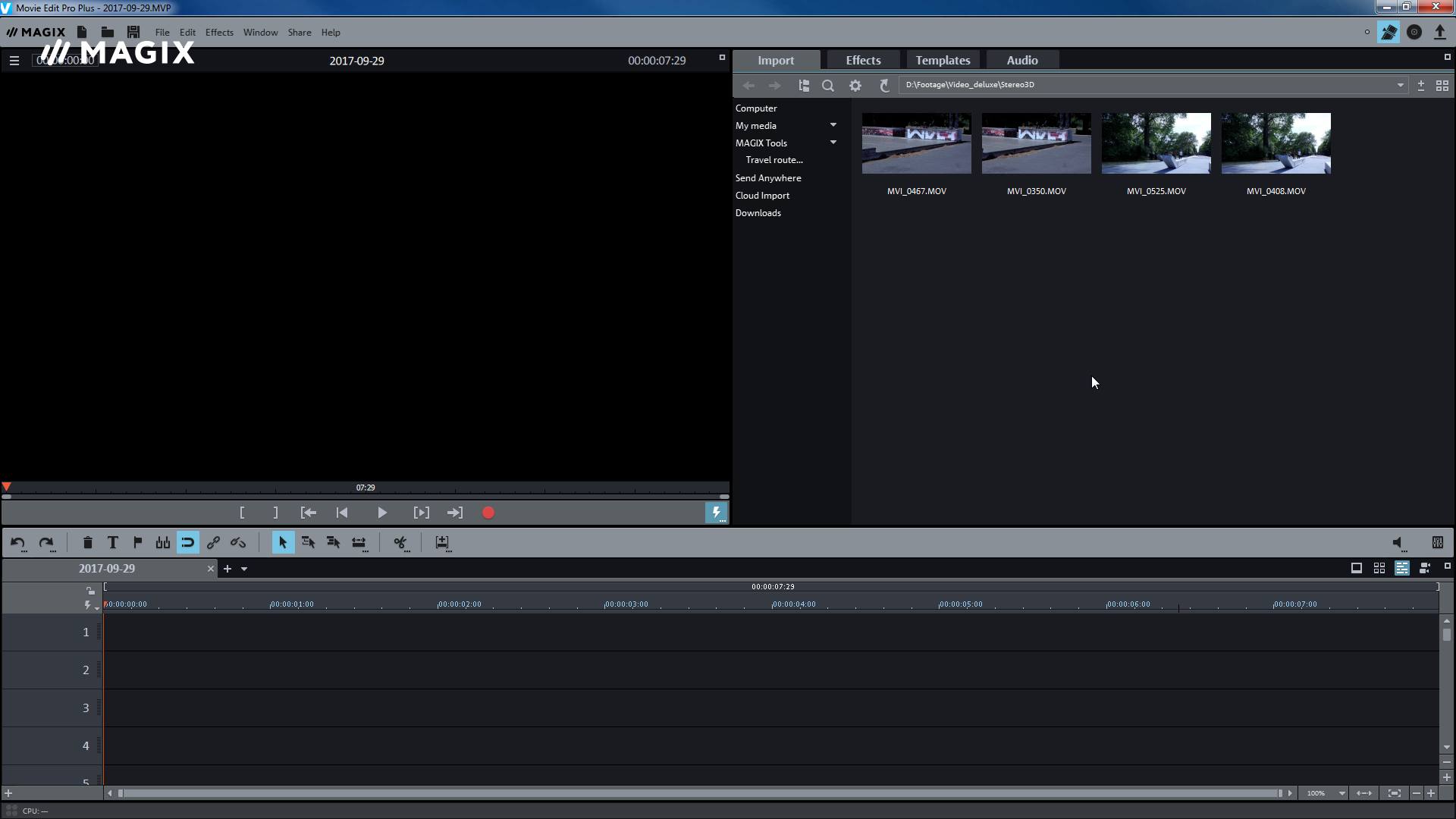Image resolution: width=1456 pixels, height=819 pixels.
Task: Select the move/grab tool icon
Action: click(282, 542)
